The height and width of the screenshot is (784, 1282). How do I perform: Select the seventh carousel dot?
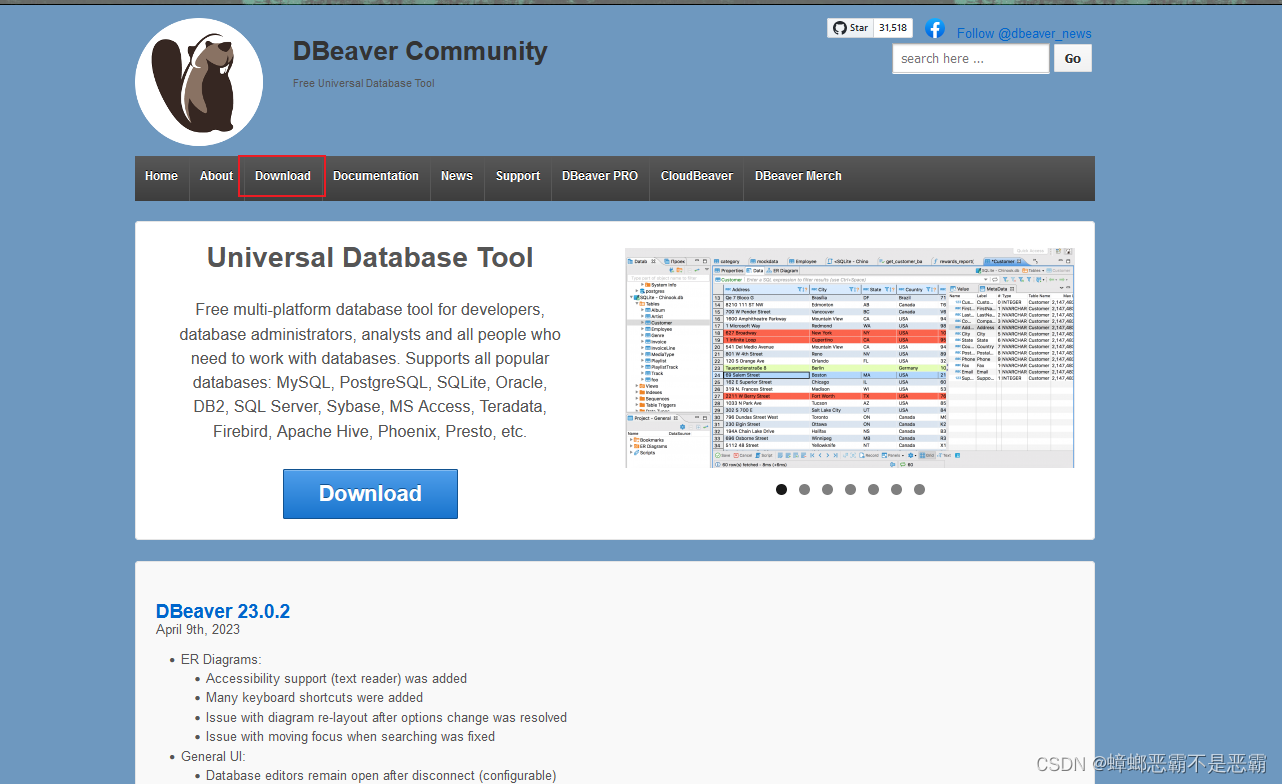pyautogui.click(x=919, y=489)
